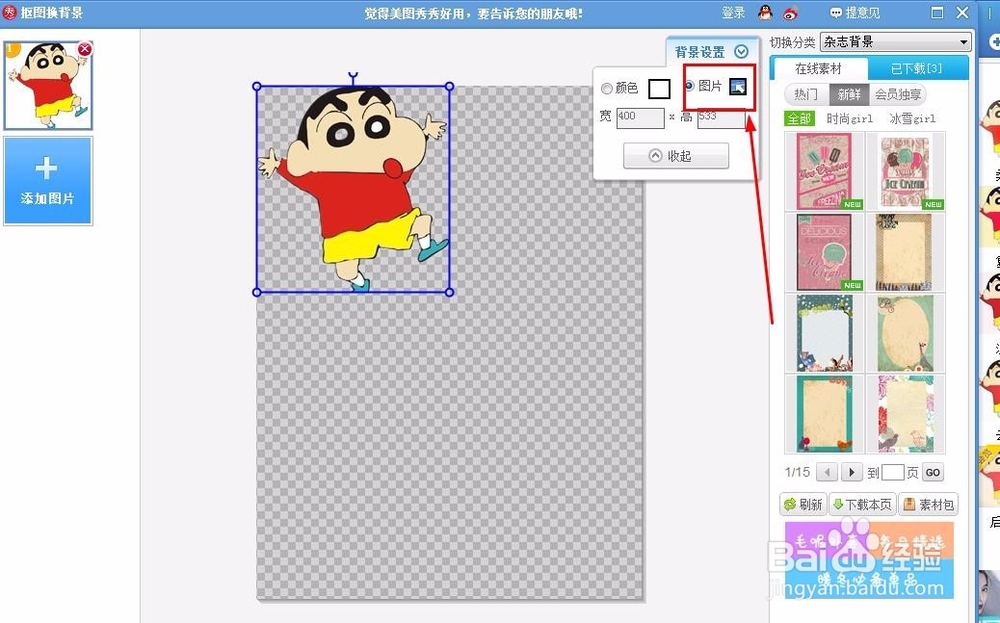Pick the pink Delicious ice cream background
Viewport: 1000px width, 623px height.
coord(824,252)
